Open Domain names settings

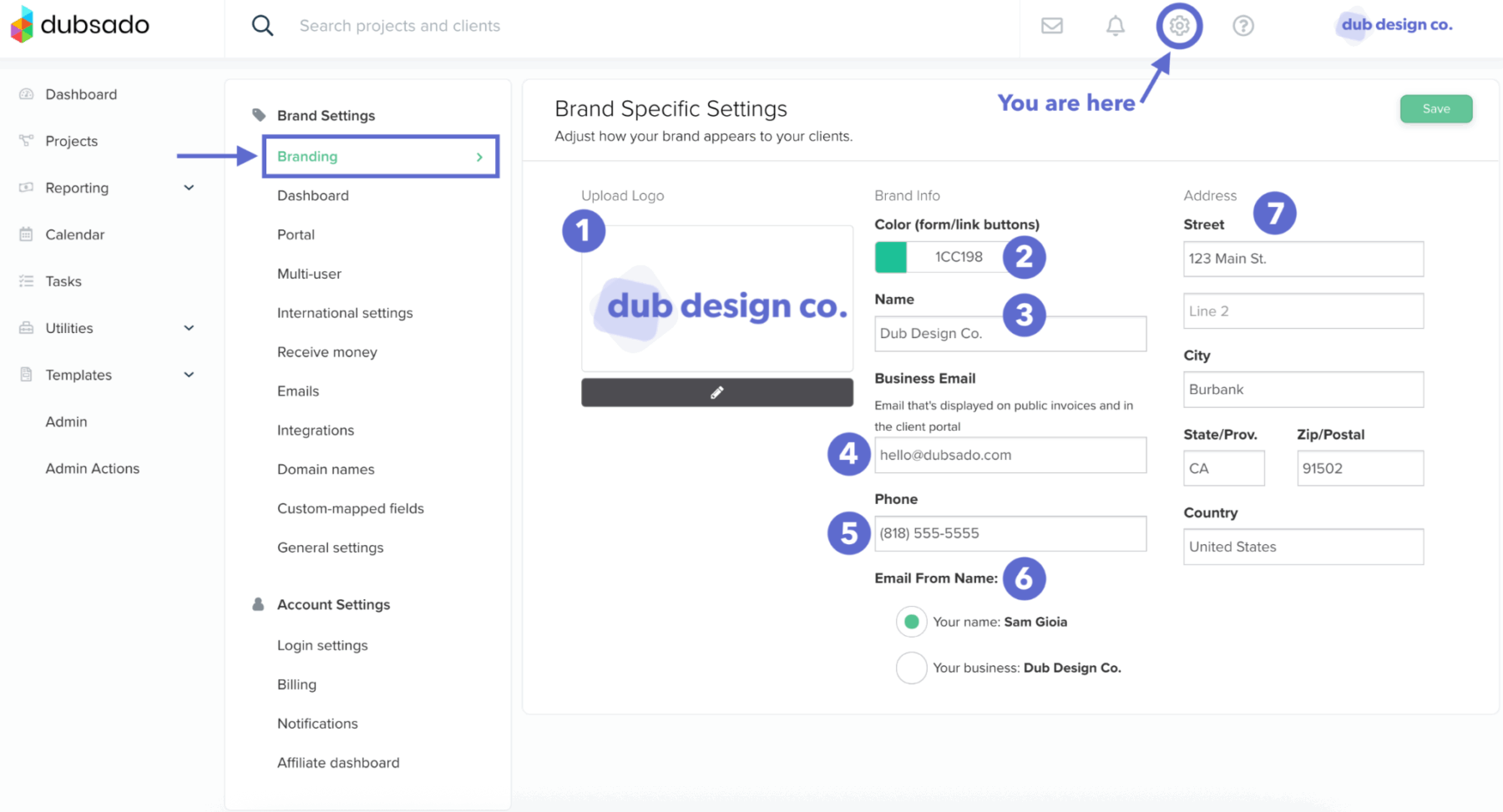click(x=326, y=469)
